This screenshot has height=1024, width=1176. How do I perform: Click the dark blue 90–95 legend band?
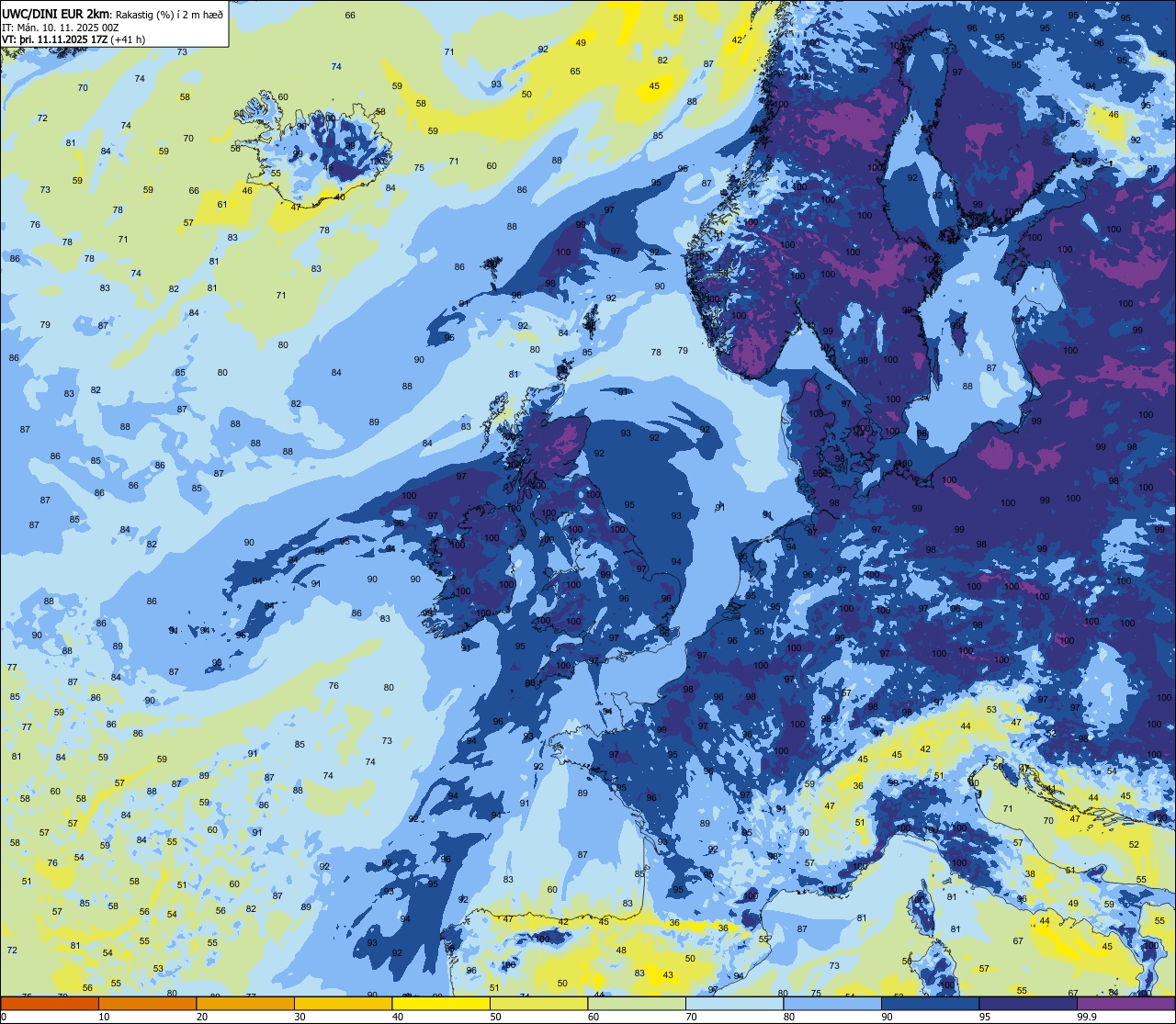click(x=930, y=1004)
